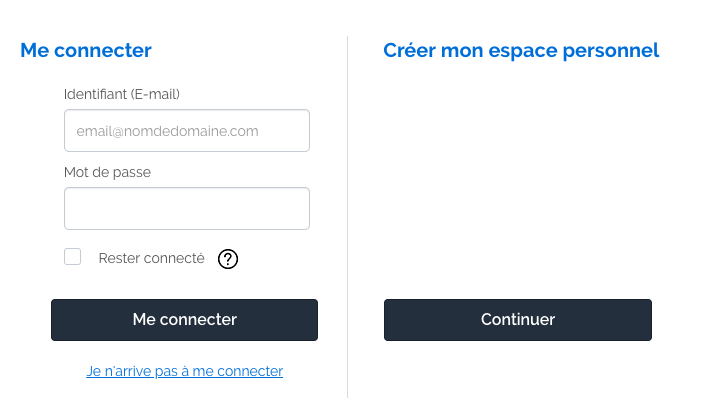Click the email@nomdedomaine.com placeholder box

click(187, 130)
